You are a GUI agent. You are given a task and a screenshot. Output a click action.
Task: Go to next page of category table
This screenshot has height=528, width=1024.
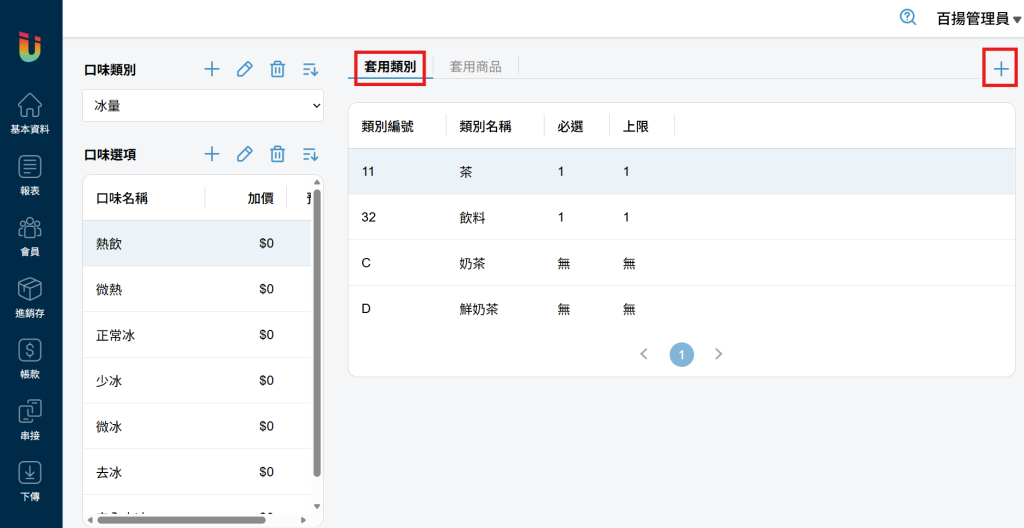(718, 354)
